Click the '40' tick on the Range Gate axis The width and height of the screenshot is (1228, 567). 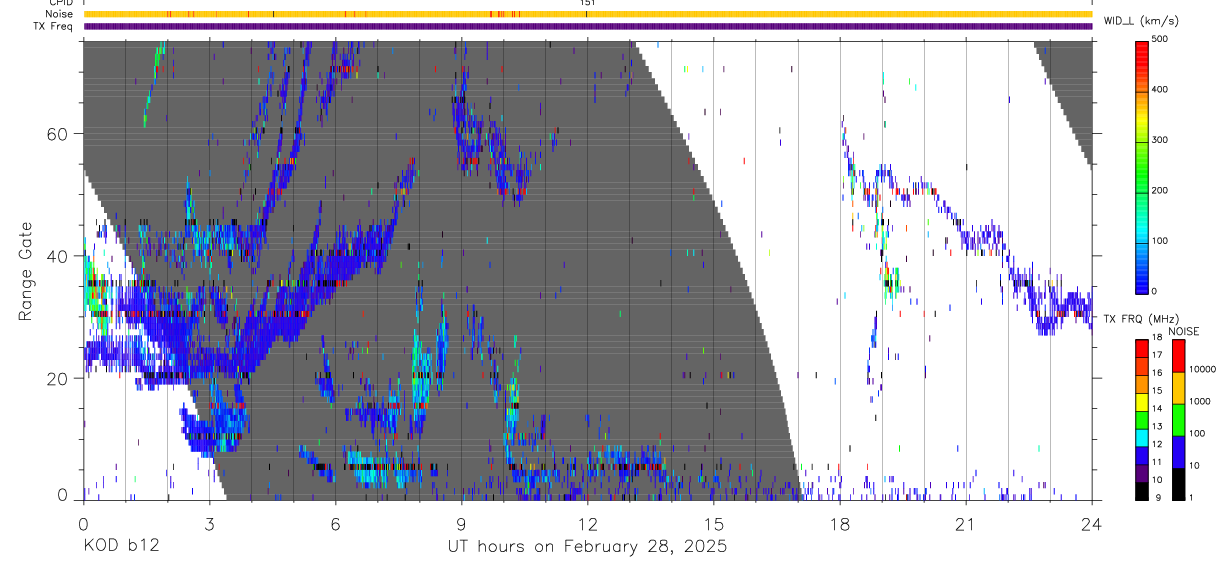58,256
